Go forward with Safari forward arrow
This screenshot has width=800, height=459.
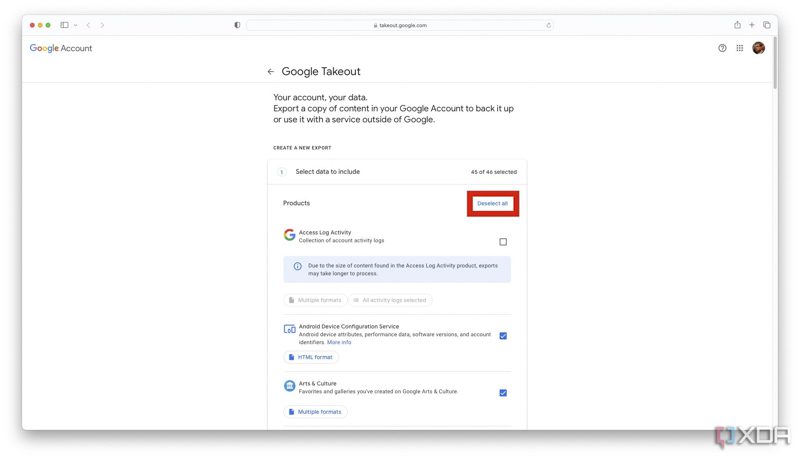pyautogui.click(x=102, y=25)
